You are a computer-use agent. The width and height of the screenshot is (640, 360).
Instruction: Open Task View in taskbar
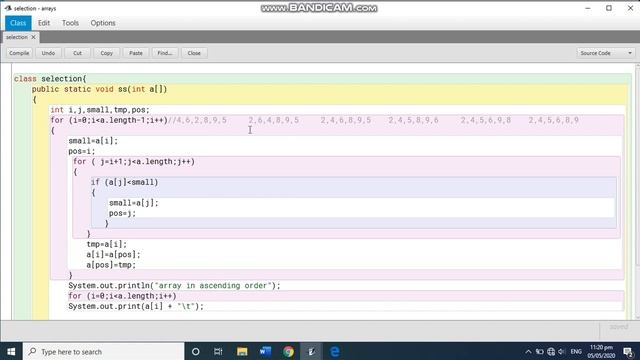pos(218,351)
